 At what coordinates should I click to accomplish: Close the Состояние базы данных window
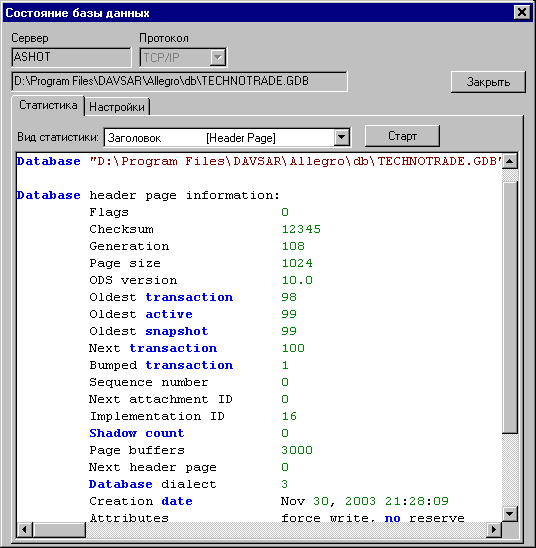pos(522,13)
